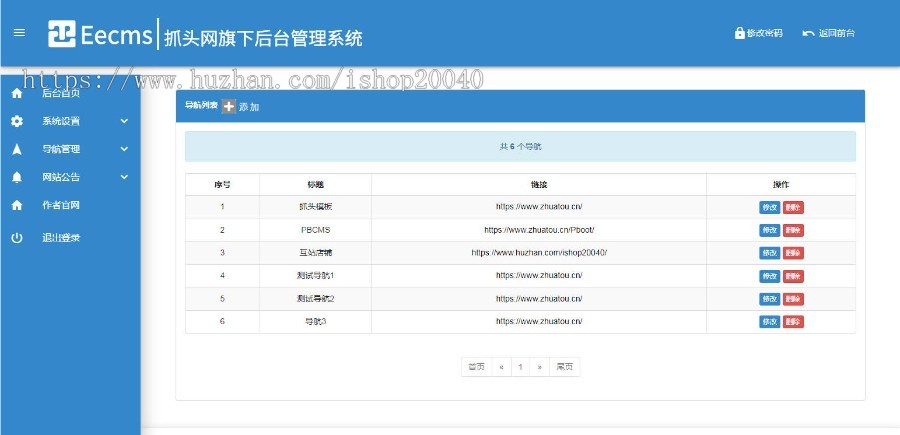Click the 导航3 title cell
The image size is (900, 435).
(315, 321)
